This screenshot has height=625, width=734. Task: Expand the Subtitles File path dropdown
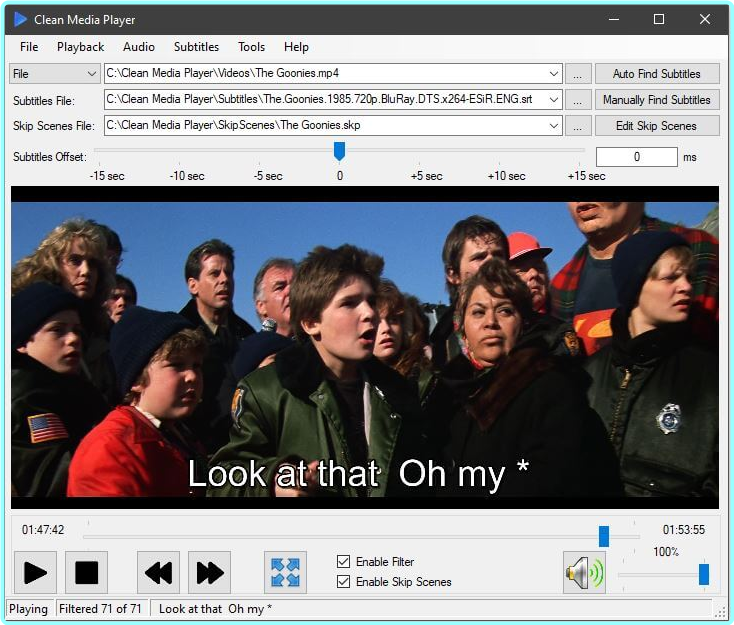click(x=554, y=100)
